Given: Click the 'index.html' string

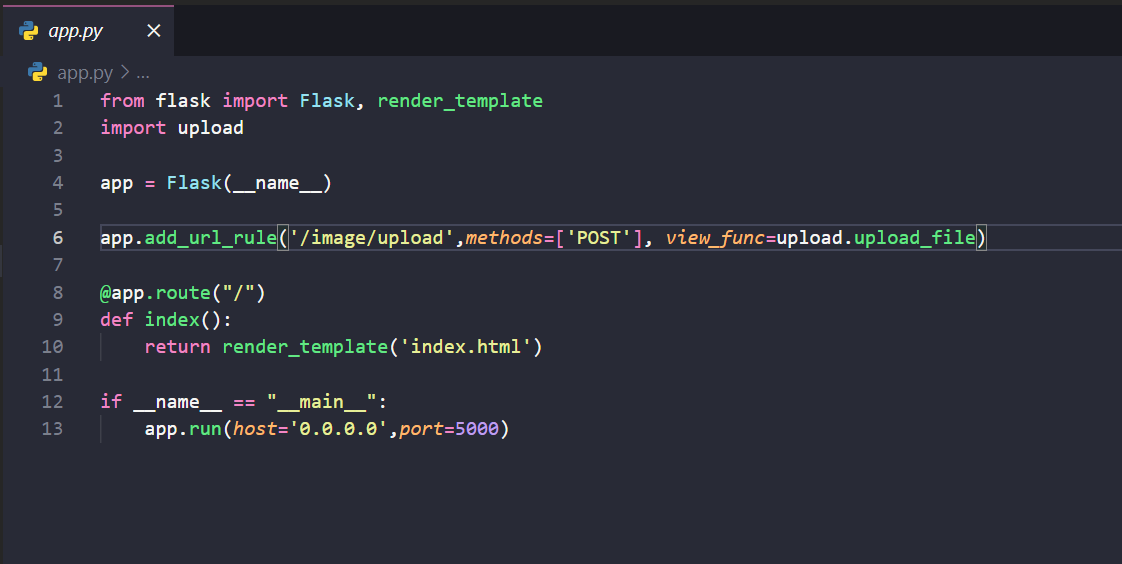Looking at the screenshot, I should tap(465, 347).
